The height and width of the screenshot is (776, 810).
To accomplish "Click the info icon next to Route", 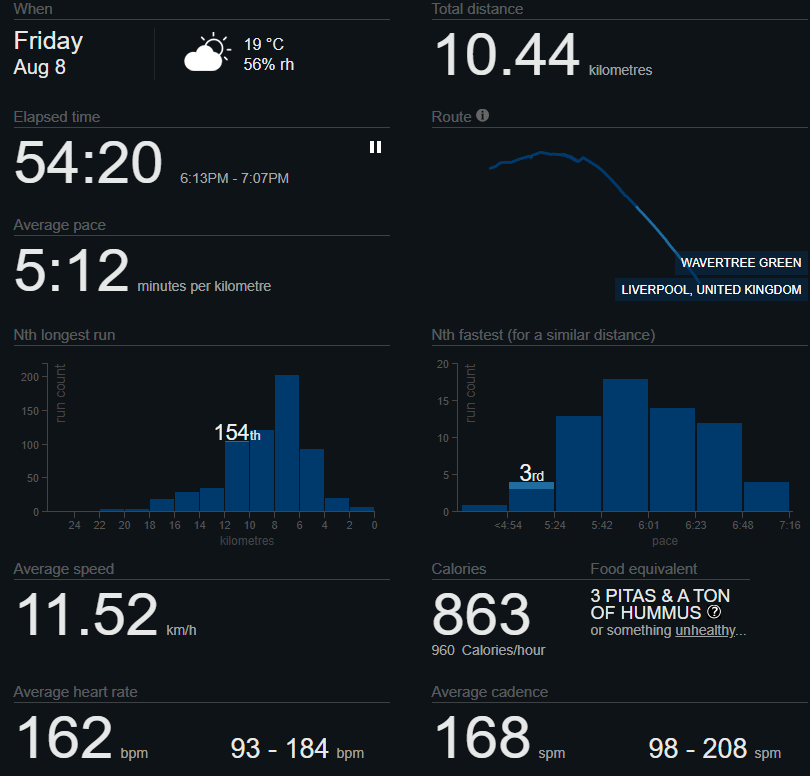I will pyautogui.click(x=483, y=116).
